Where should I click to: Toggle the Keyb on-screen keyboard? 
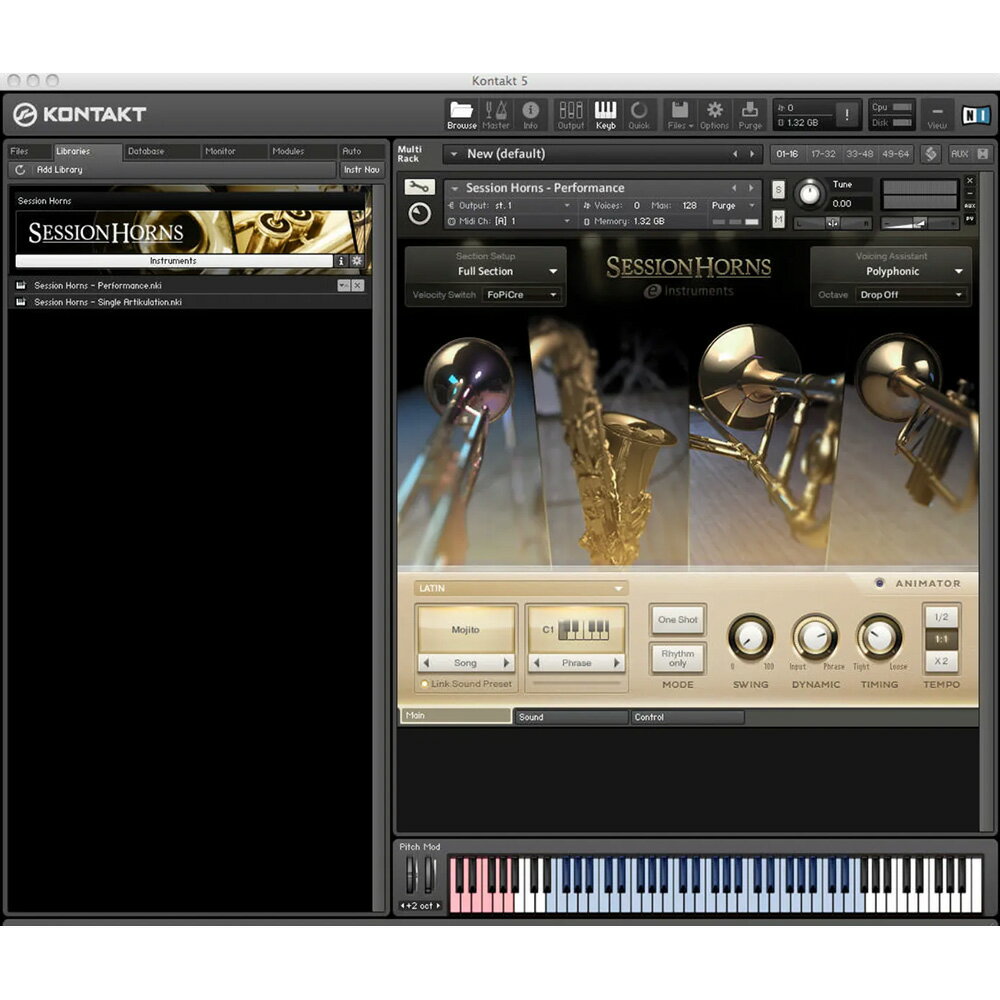[605, 115]
